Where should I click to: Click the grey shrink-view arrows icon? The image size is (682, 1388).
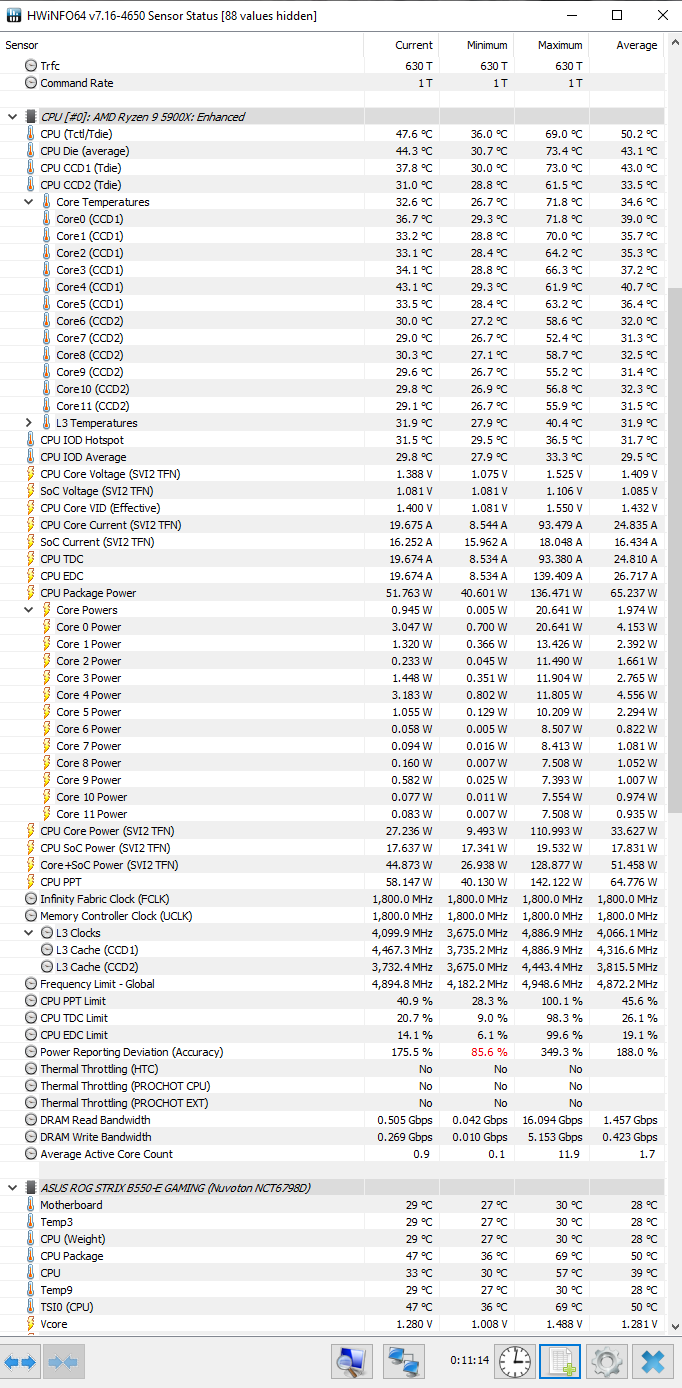[x=63, y=1362]
